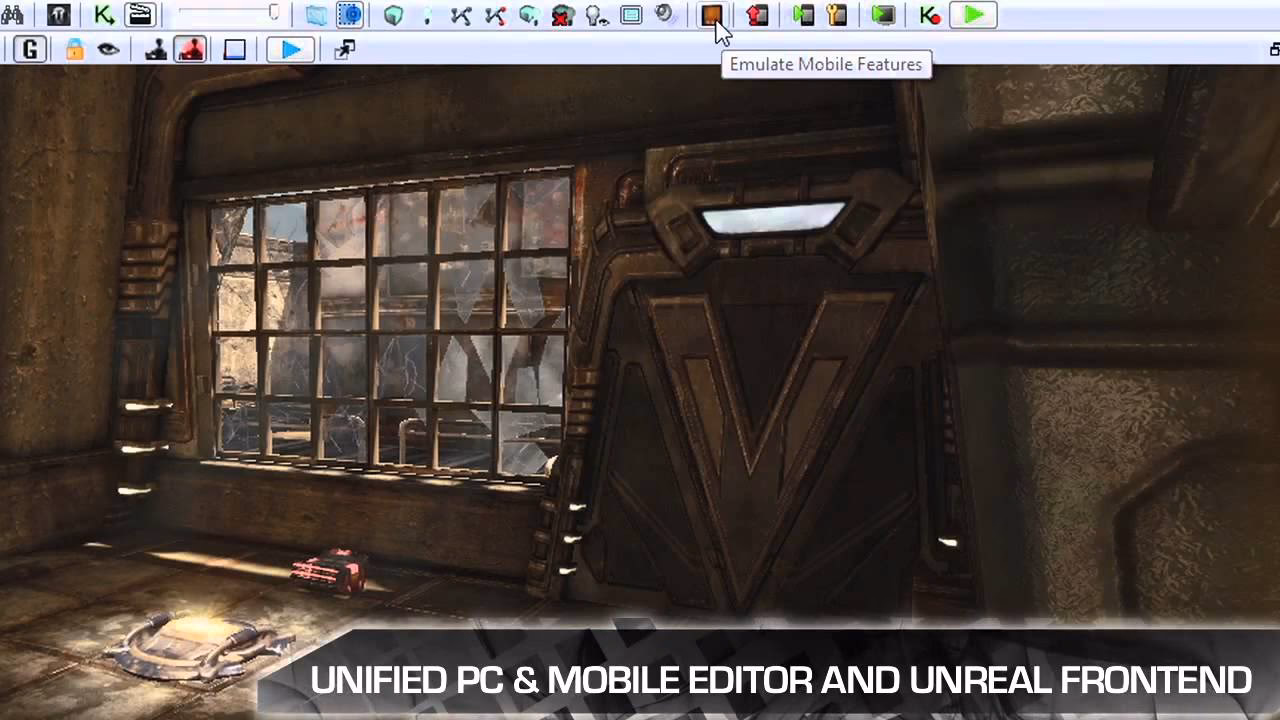
Task: Click the green monitor play icon
Action: click(883, 15)
